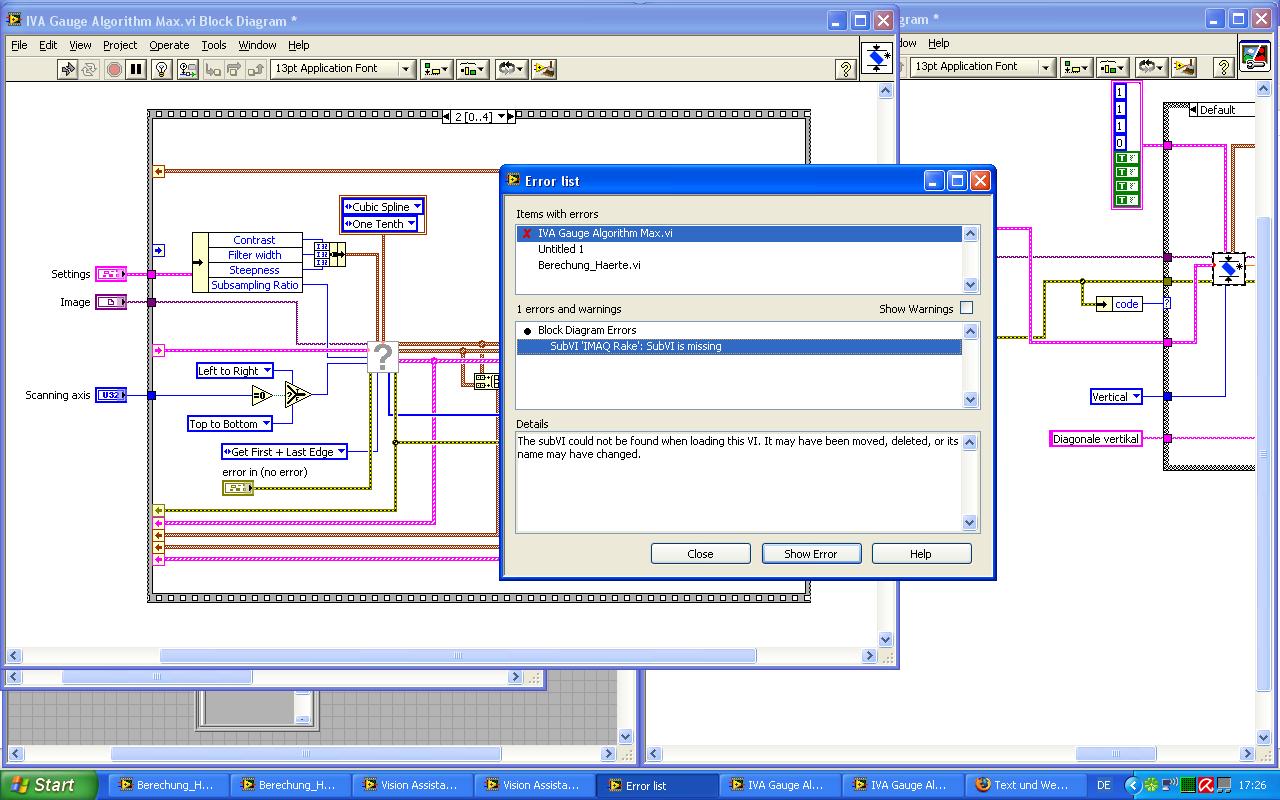Click the broken Run arrow button
This screenshot has width=1280, height=800.
pyautogui.click(x=67, y=69)
